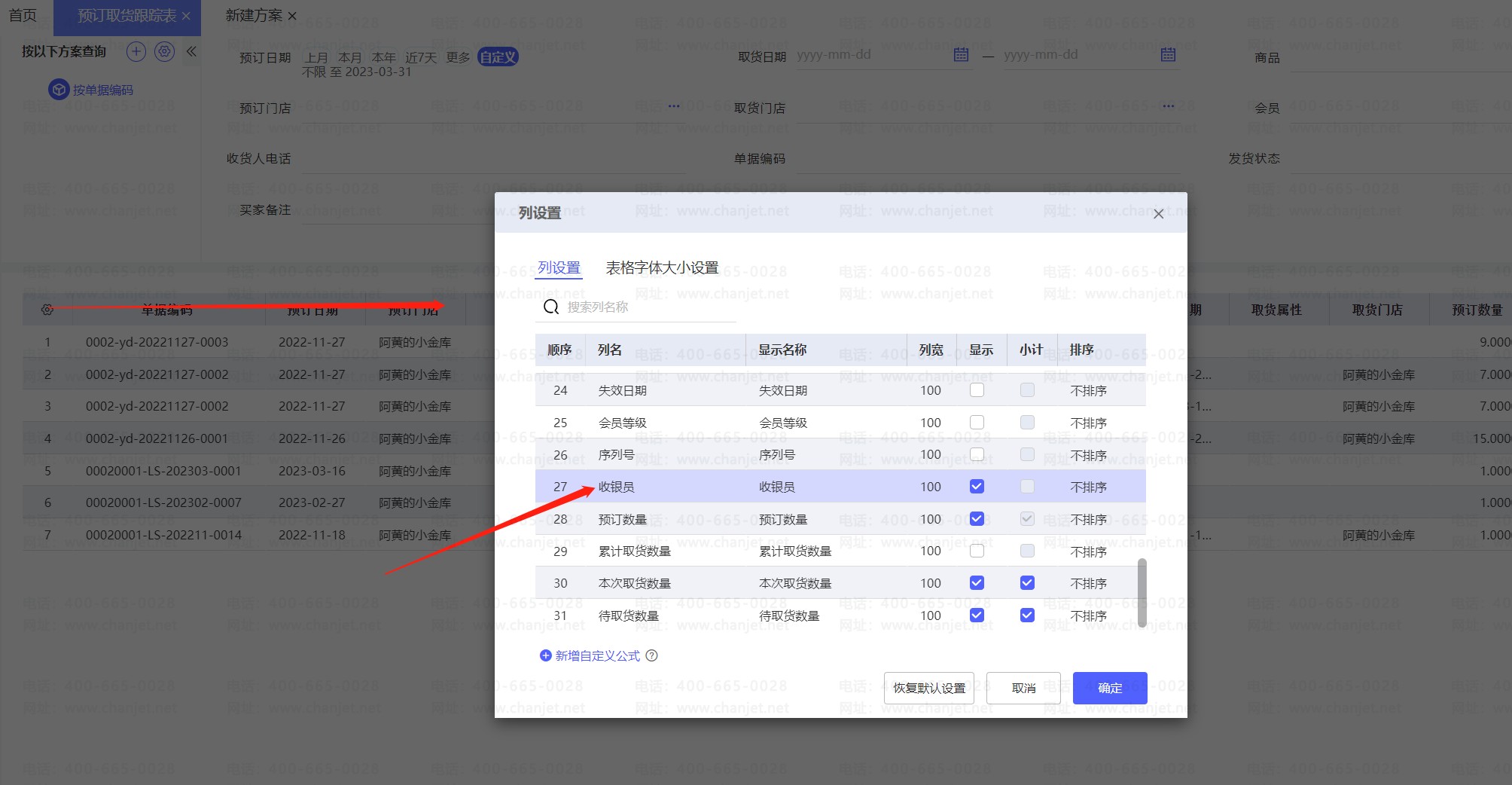1512x785 pixels.
Task: Switch to 预订取货跟踪表 tab
Action: [127, 16]
